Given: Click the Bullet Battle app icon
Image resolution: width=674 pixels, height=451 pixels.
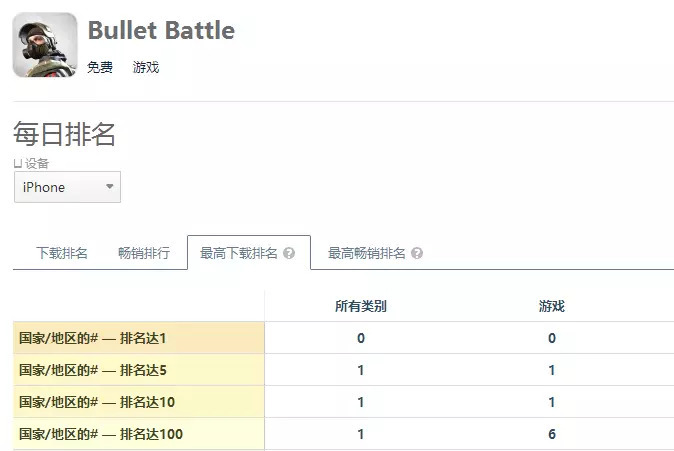Looking at the screenshot, I should coord(45,45).
